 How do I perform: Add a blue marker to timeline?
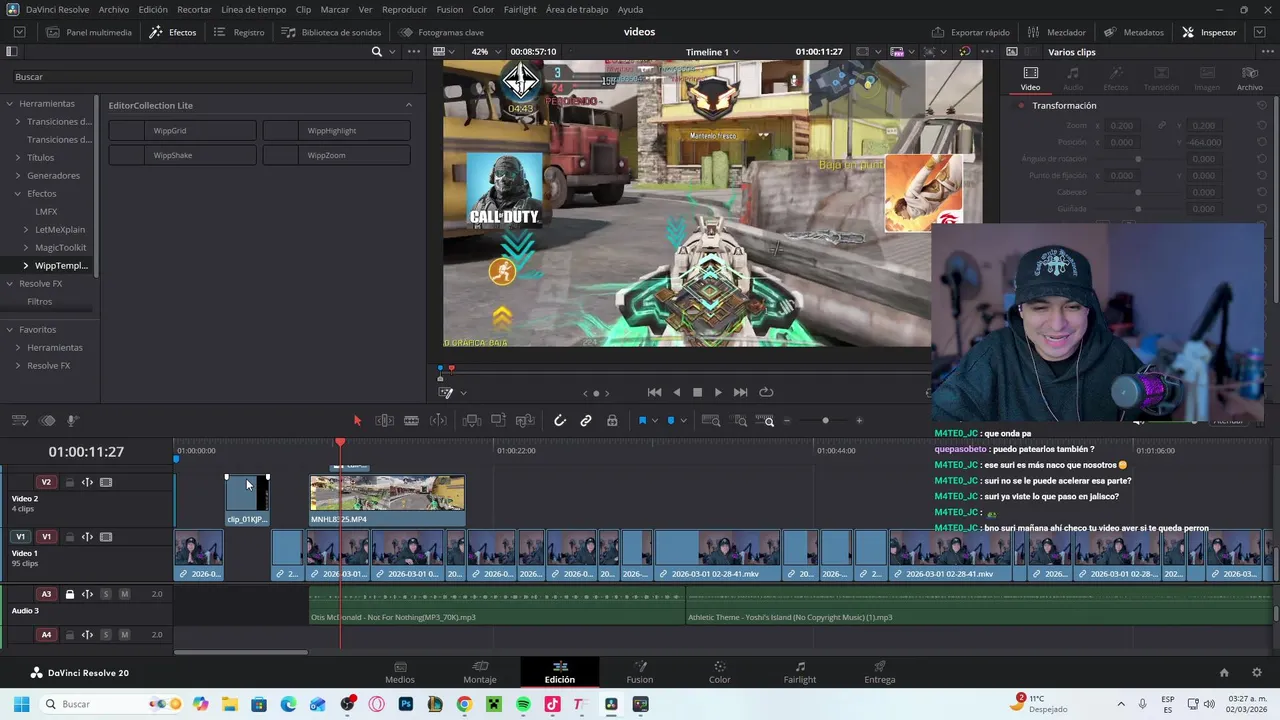pos(671,421)
